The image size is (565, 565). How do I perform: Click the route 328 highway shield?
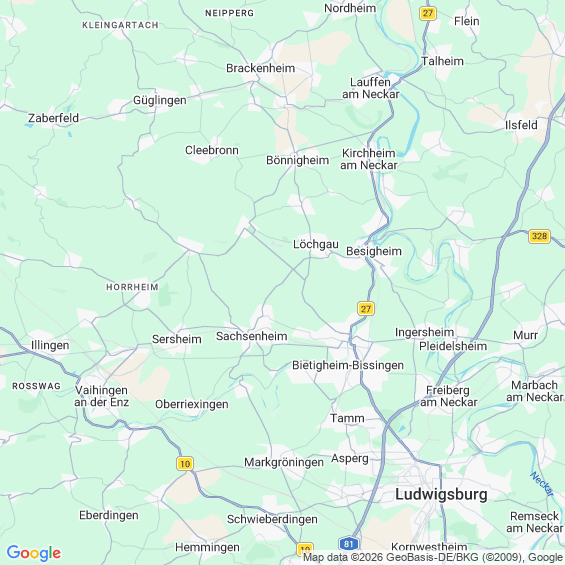pyautogui.click(x=539, y=236)
